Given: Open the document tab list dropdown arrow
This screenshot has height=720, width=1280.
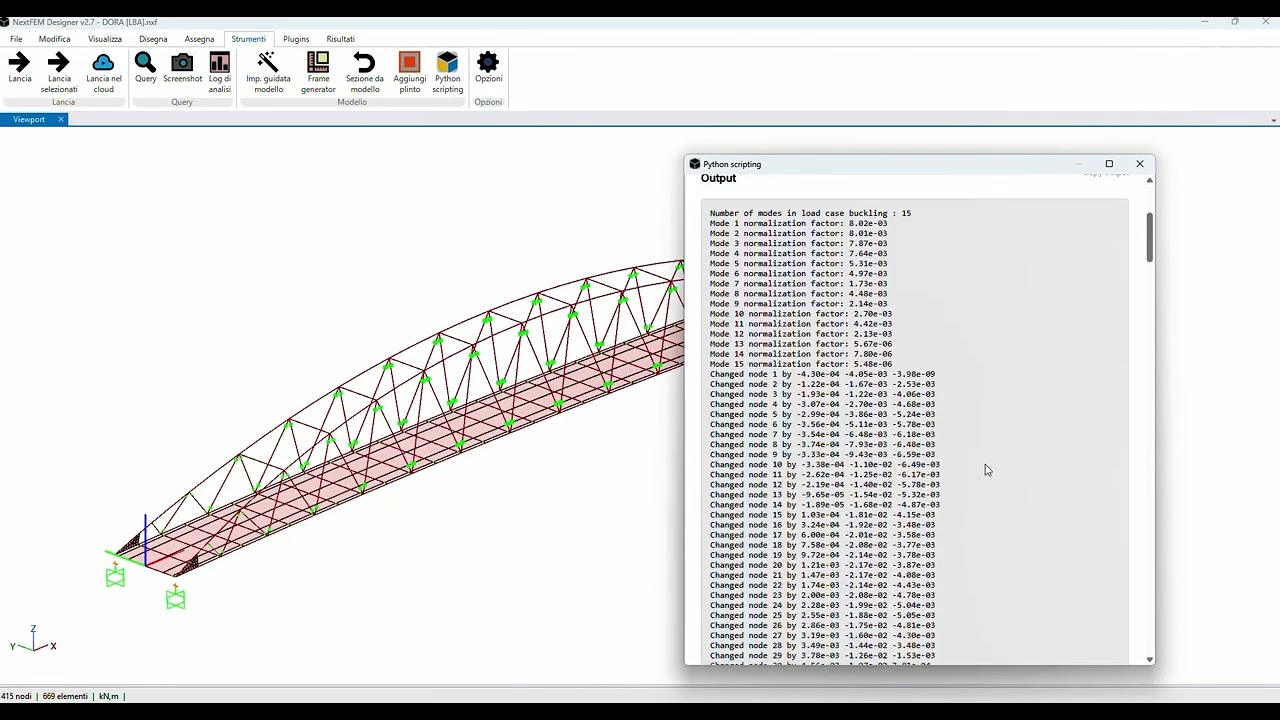Looking at the screenshot, I should coord(1273,120).
